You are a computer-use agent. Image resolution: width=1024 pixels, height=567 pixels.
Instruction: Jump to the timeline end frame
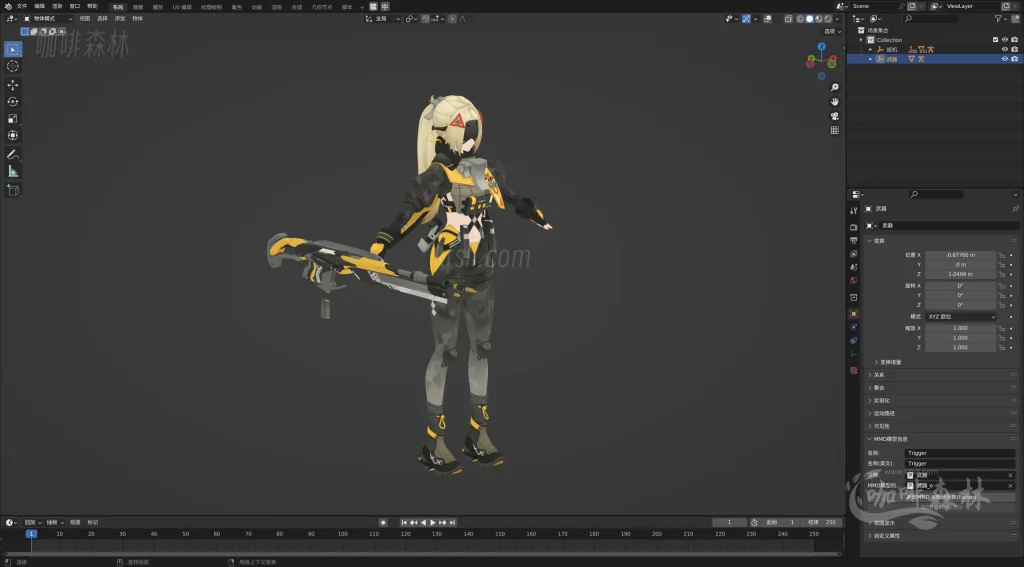[452, 523]
